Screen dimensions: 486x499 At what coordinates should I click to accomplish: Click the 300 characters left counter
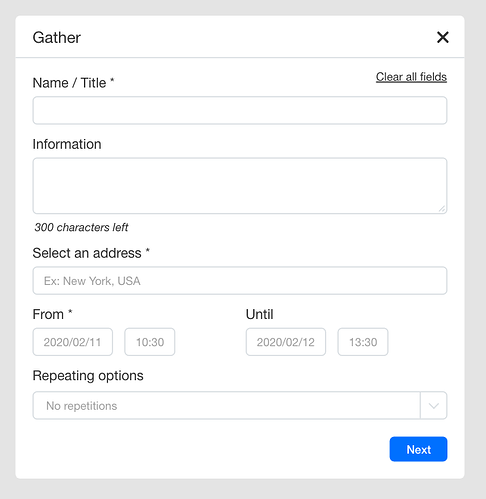click(81, 227)
